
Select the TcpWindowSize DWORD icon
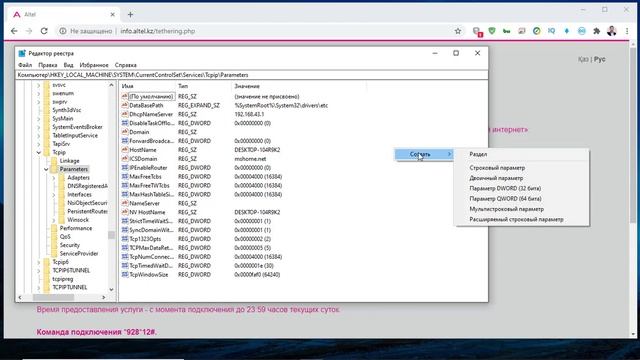[125, 275]
